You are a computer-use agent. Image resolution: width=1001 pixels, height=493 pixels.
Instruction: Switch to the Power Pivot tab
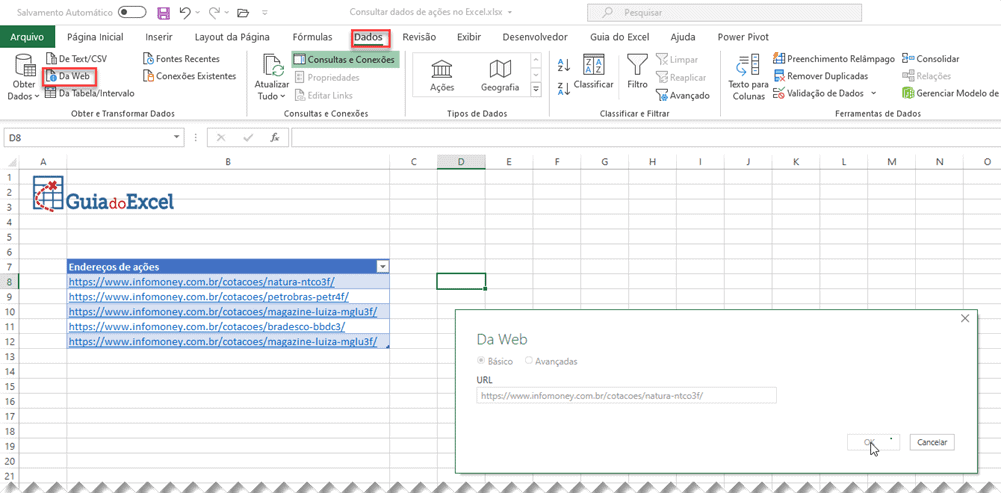(743, 37)
